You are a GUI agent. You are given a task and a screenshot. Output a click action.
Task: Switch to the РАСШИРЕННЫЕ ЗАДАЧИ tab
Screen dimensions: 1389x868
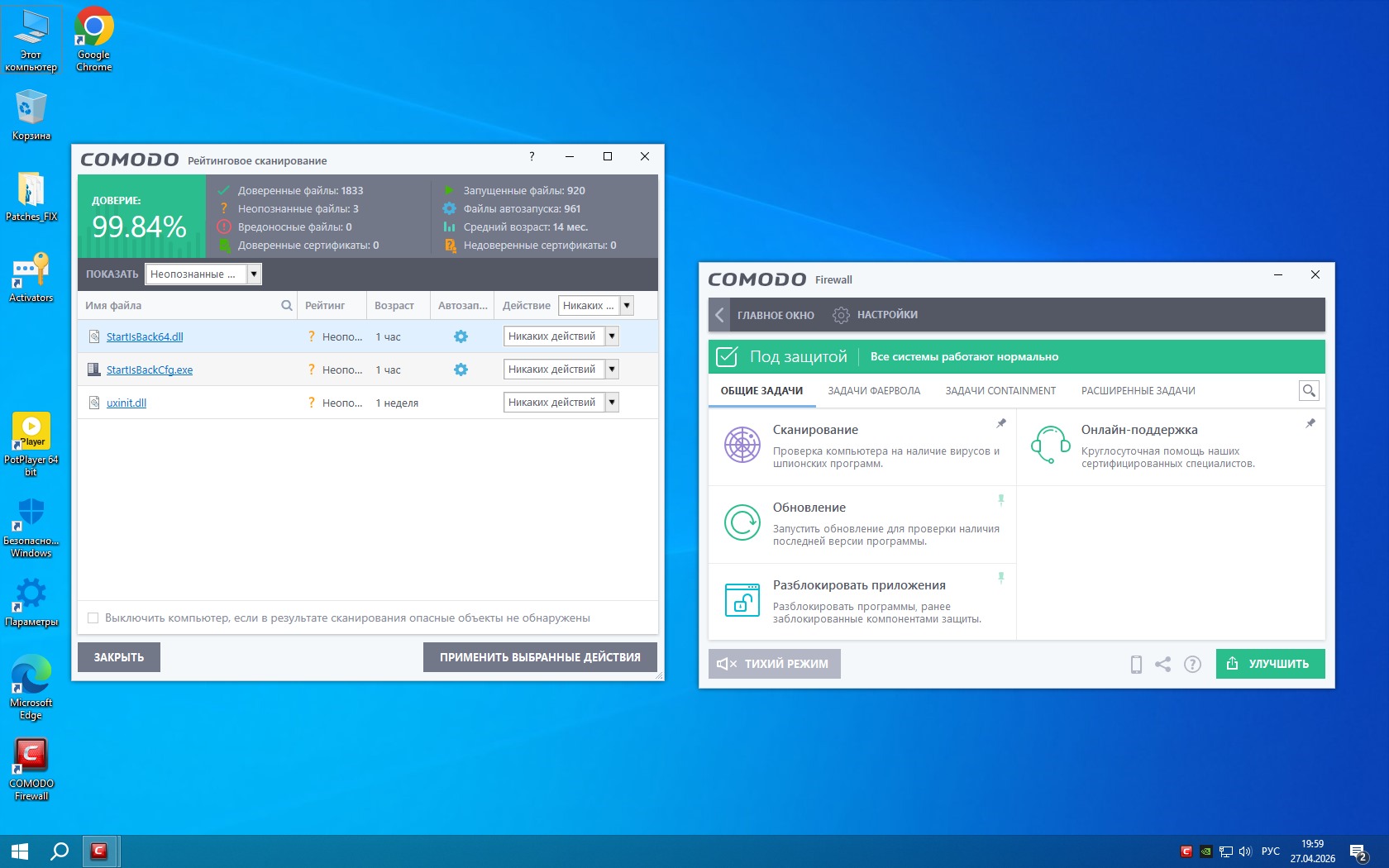1138,391
